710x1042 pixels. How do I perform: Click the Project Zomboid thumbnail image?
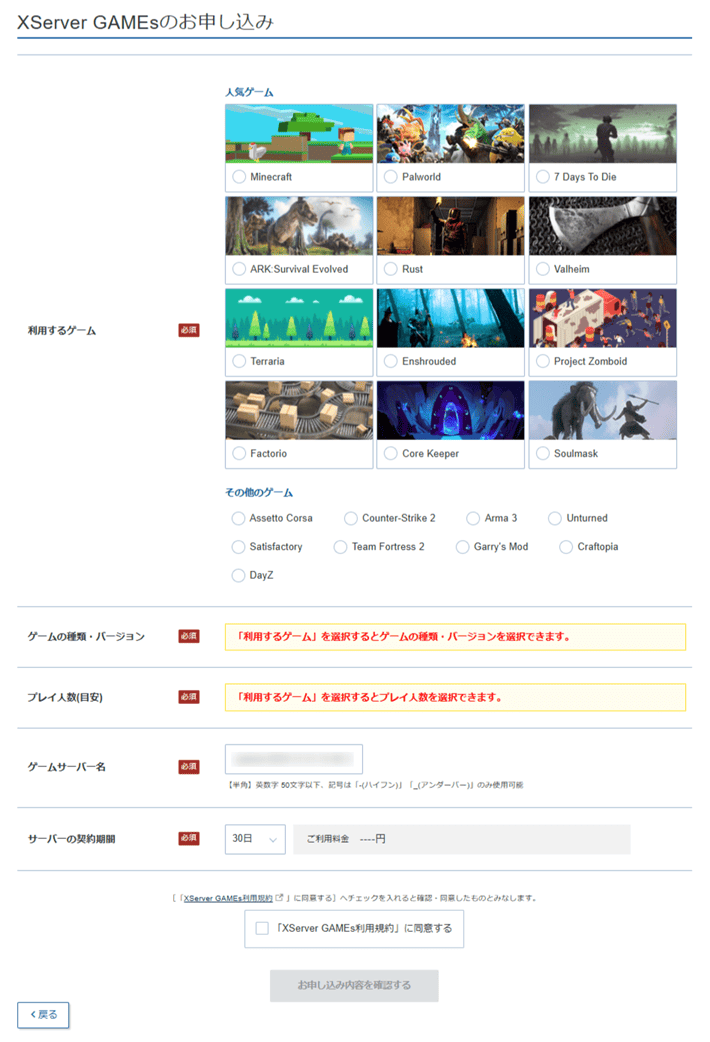603,318
